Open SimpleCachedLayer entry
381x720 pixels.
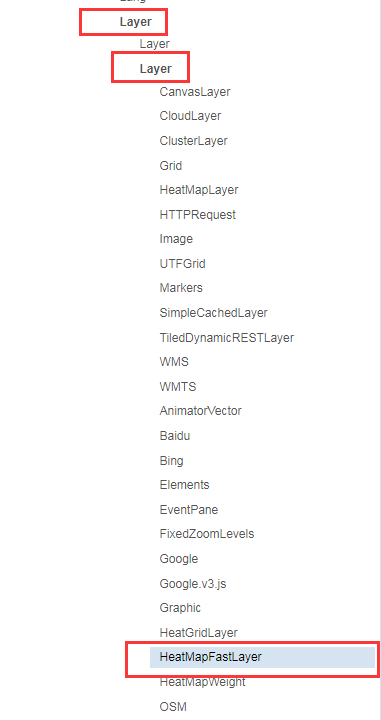click(x=213, y=313)
